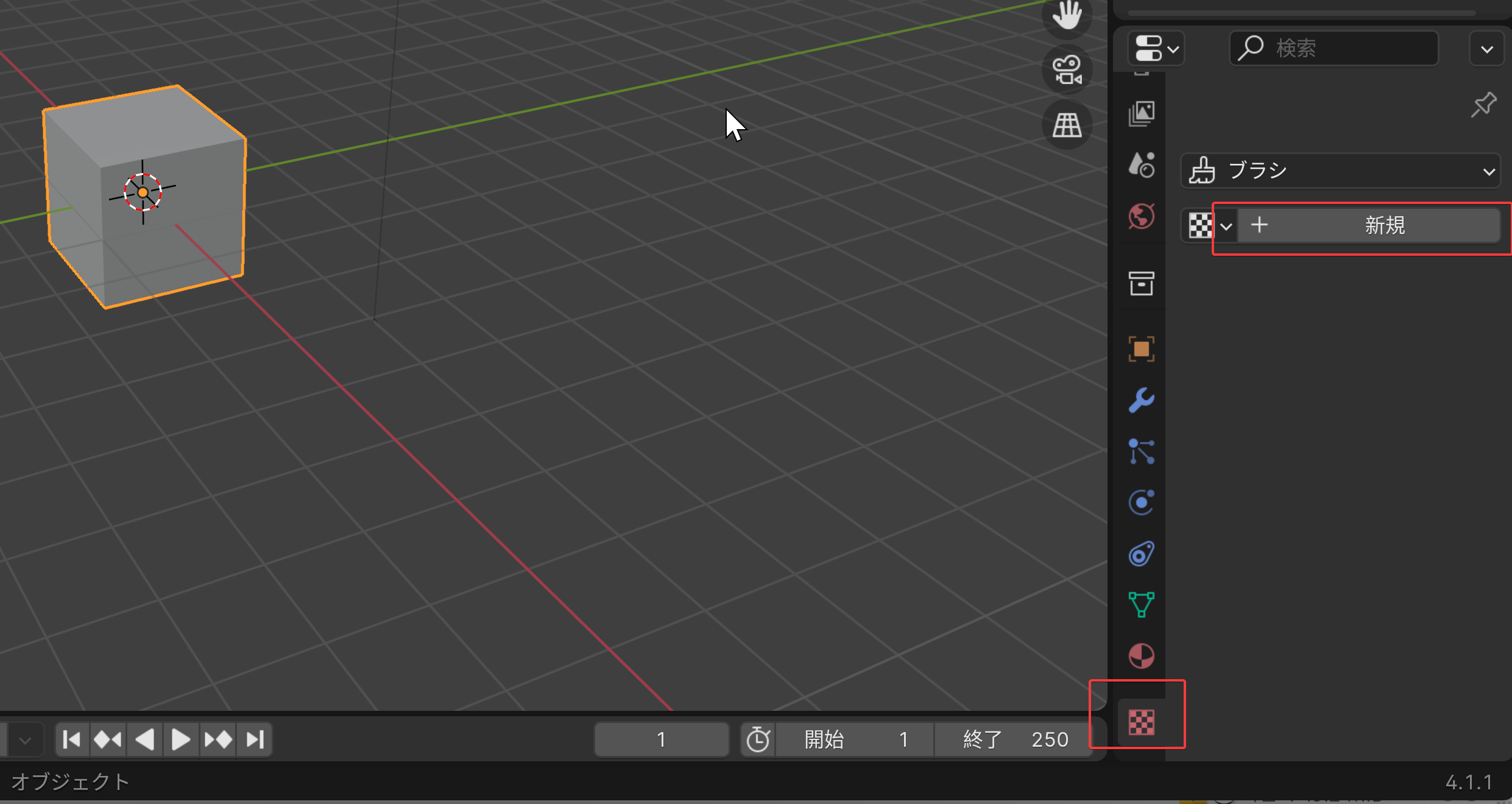1512x804 pixels.
Task: Open the Object properties tab
Action: pyautogui.click(x=1141, y=349)
